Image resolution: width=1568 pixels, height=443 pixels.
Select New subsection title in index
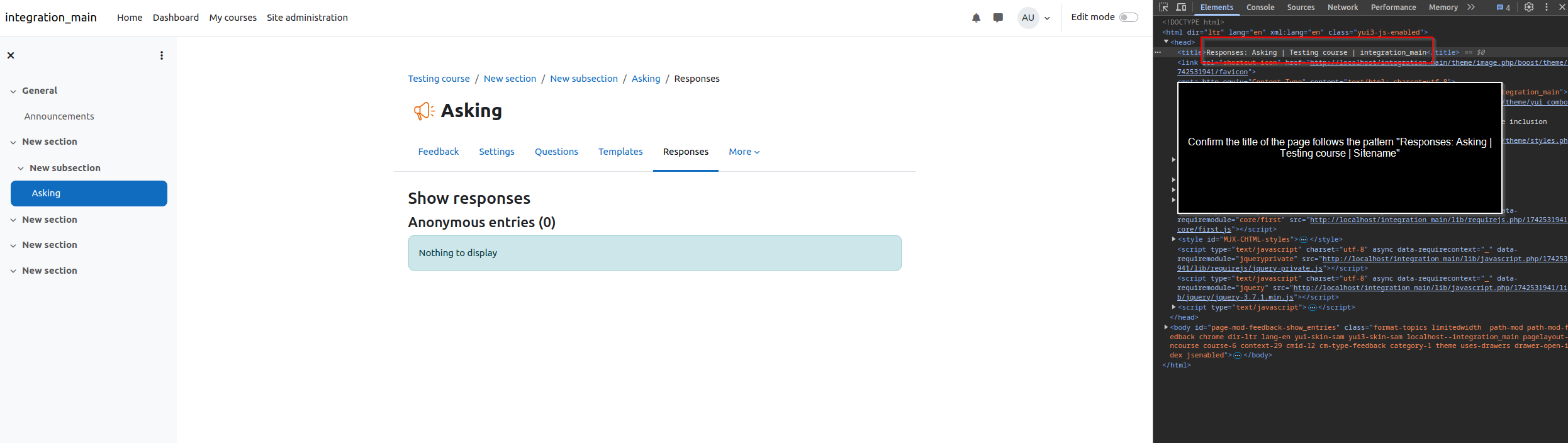coord(65,168)
